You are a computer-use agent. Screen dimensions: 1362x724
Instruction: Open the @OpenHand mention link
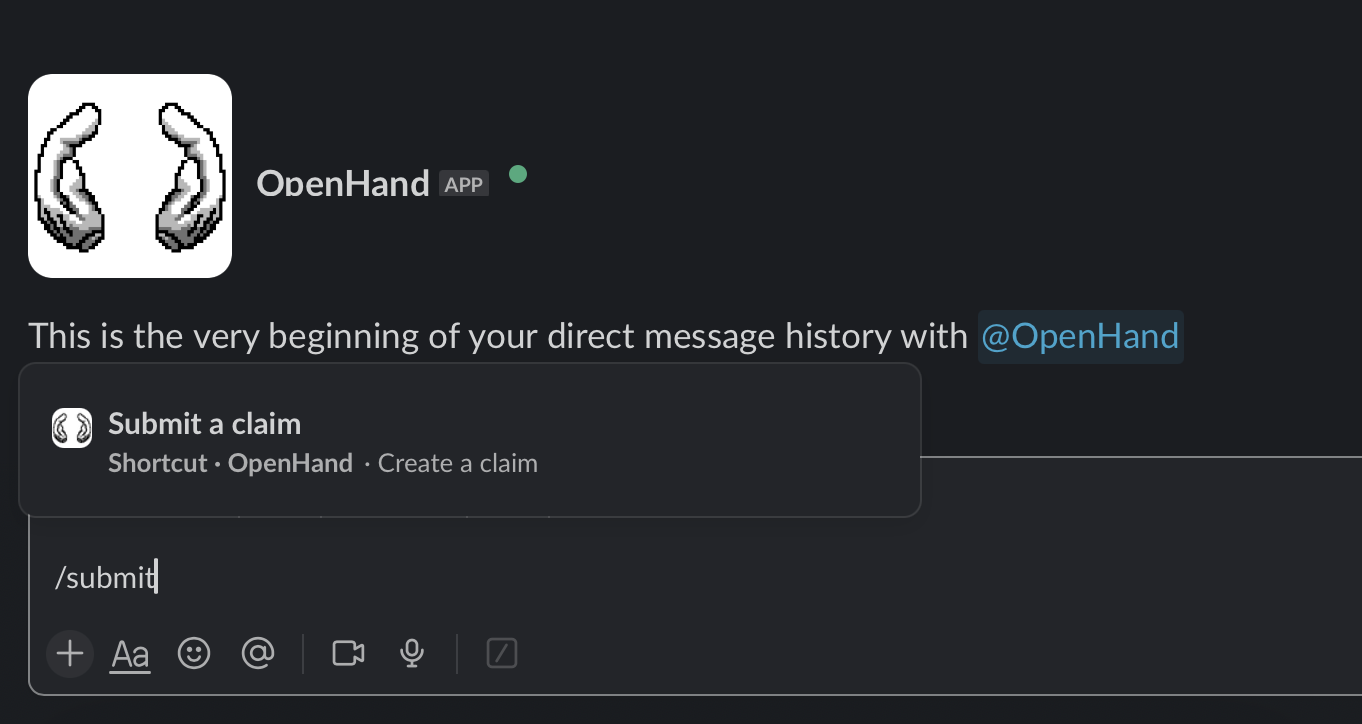[1080, 336]
